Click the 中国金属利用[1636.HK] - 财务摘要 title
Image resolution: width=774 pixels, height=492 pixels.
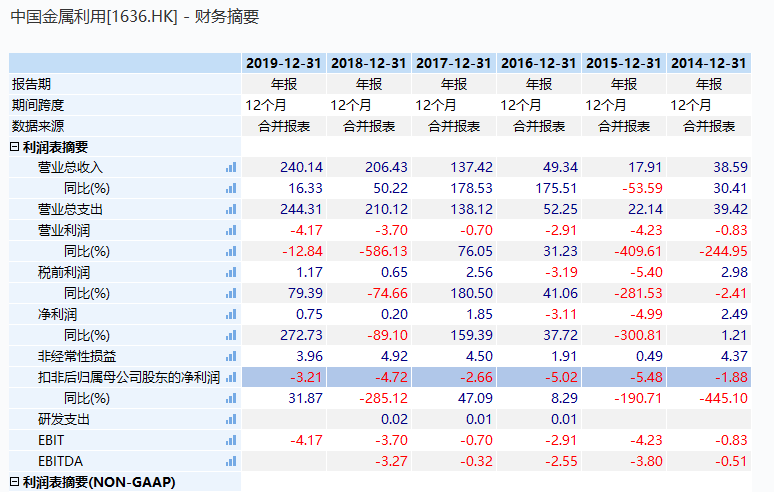point(134,17)
